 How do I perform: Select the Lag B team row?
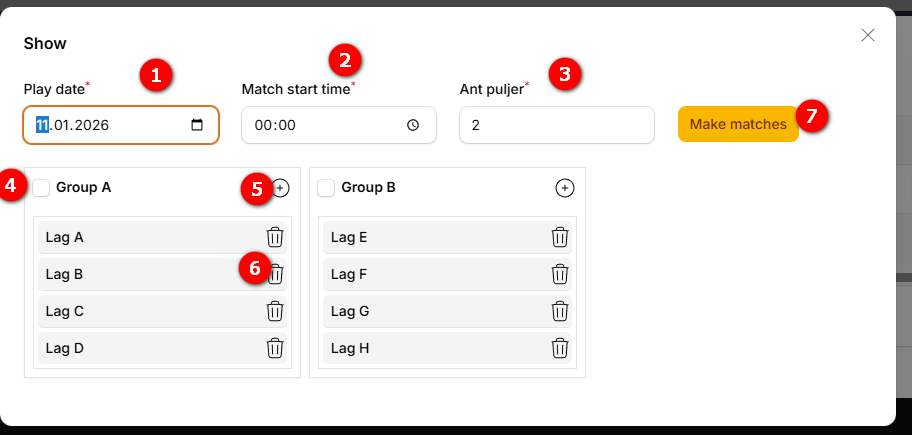click(140, 274)
